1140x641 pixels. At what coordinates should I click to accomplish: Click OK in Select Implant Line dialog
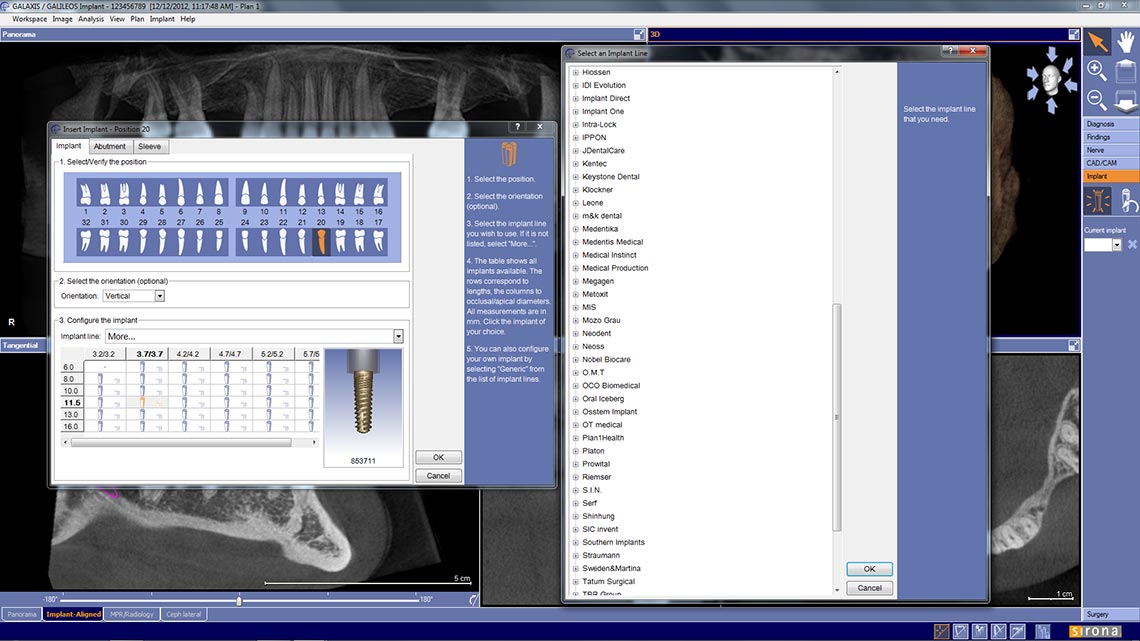point(870,569)
